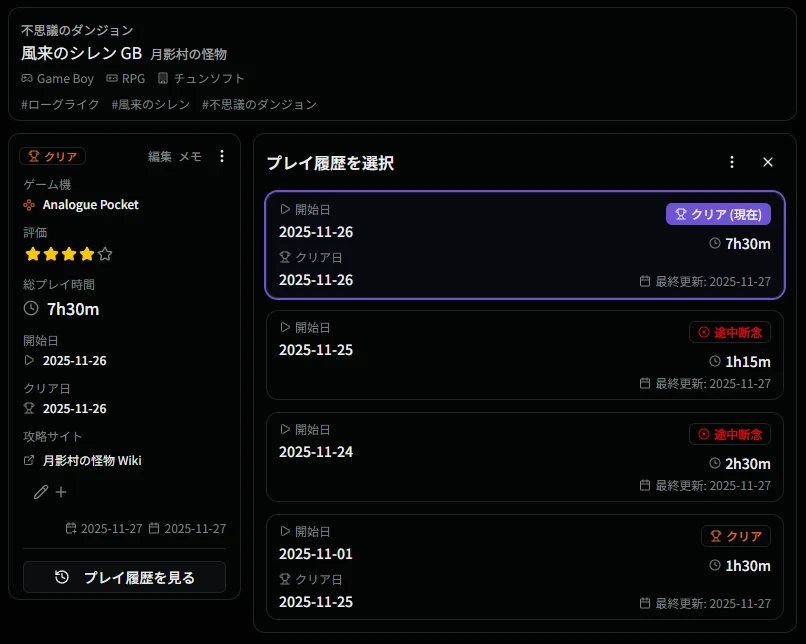806x644 pixels.
Task: Click the RPG genre icon in header
Action: [x=110, y=78]
